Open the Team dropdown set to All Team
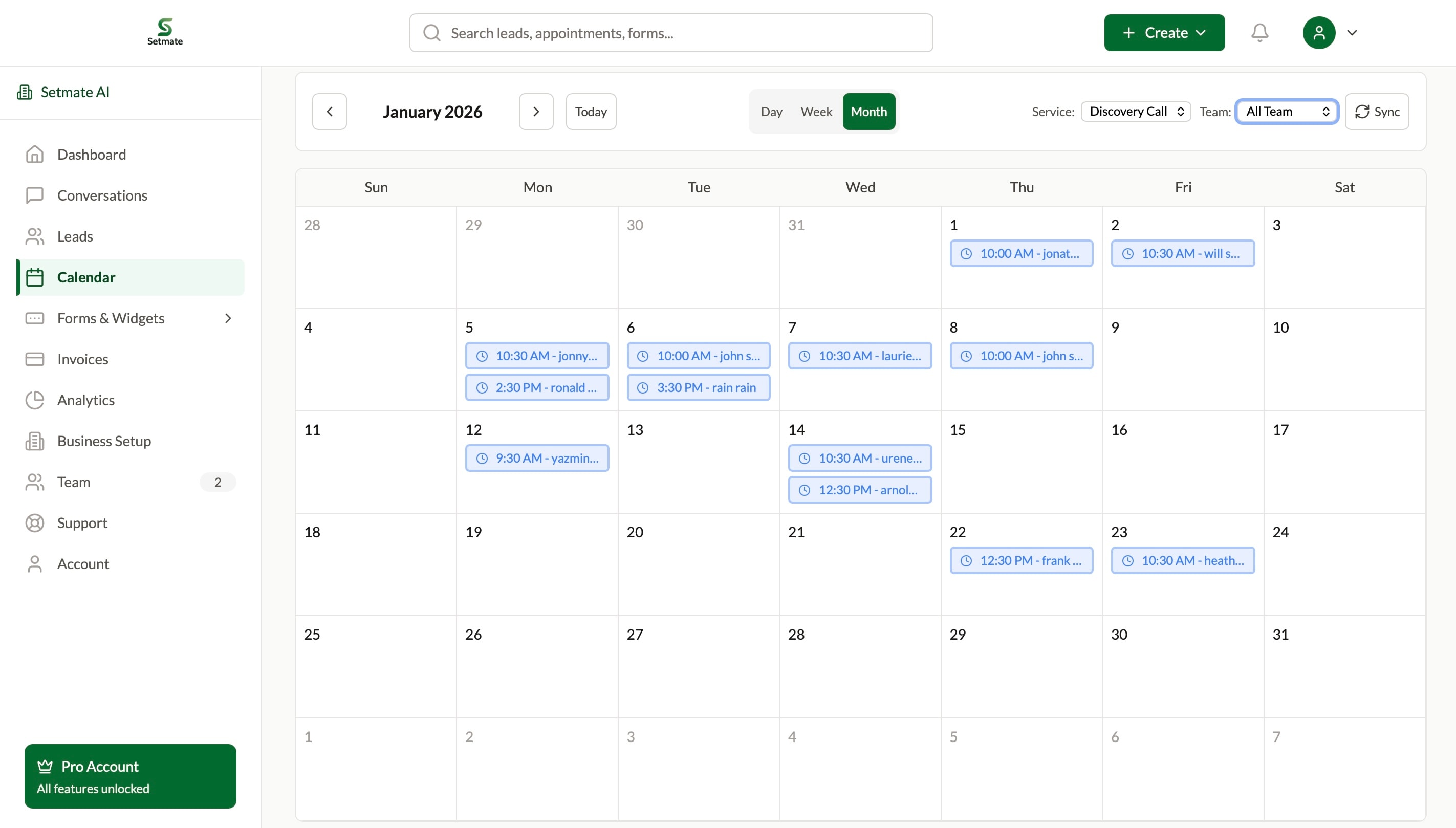This screenshot has height=828, width=1456. [1287, 111]
